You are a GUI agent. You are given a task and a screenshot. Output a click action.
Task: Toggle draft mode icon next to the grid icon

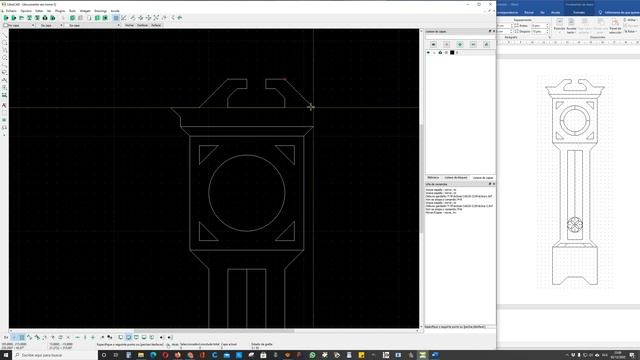pyautogui.click(x=124, y=18)
